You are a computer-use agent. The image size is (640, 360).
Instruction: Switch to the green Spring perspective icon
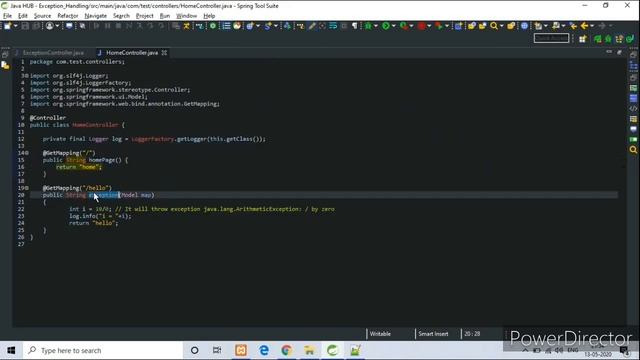598,39
